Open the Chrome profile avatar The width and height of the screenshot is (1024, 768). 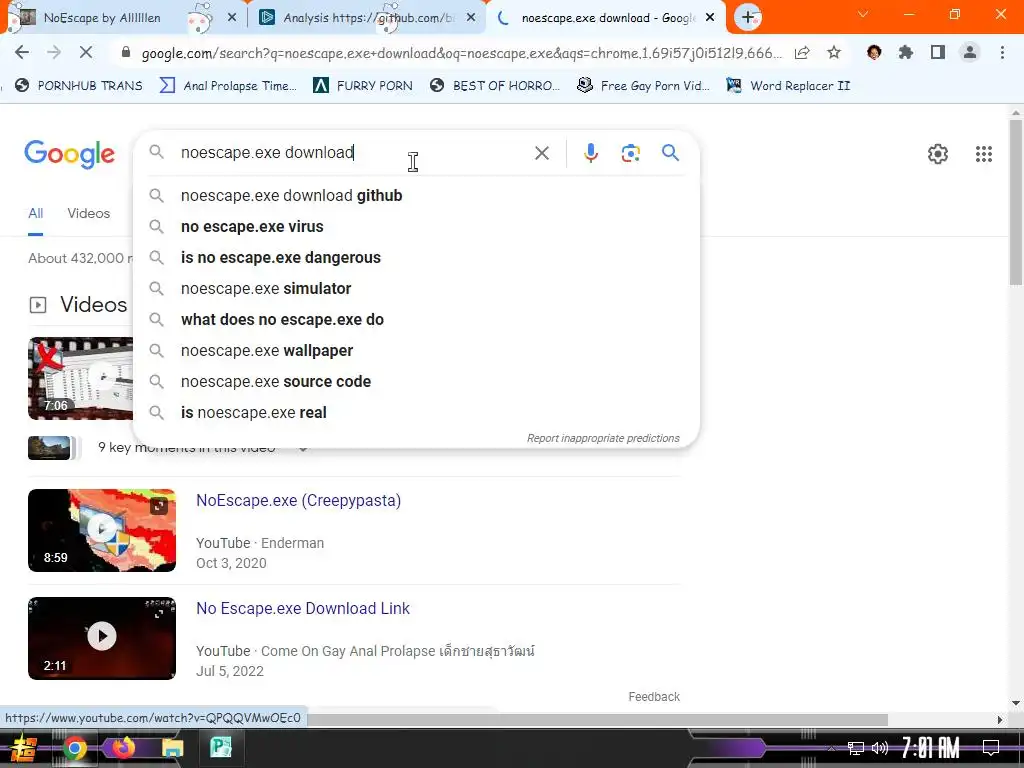(970, 52)
